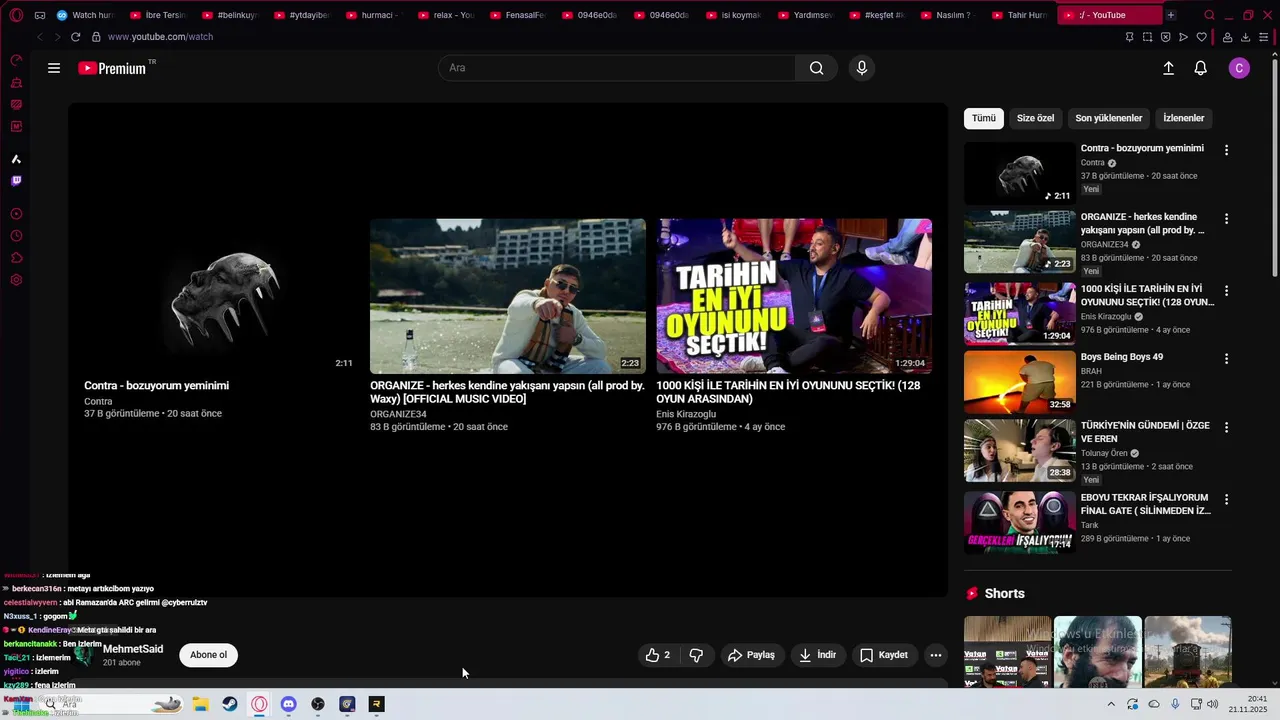Open sidebar title 'Contra - bozuyorum yeminimi'
Viewport: 1280px width, 720px height.
coord(1142,148)
